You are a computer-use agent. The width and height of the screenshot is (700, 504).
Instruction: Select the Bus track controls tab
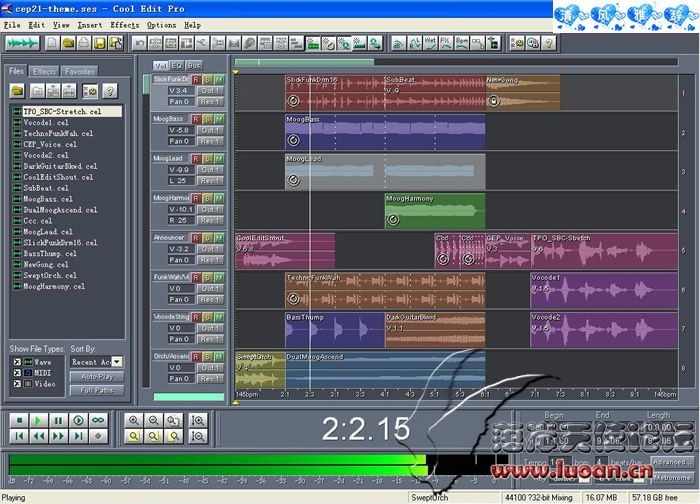click(x=194, y=65)
